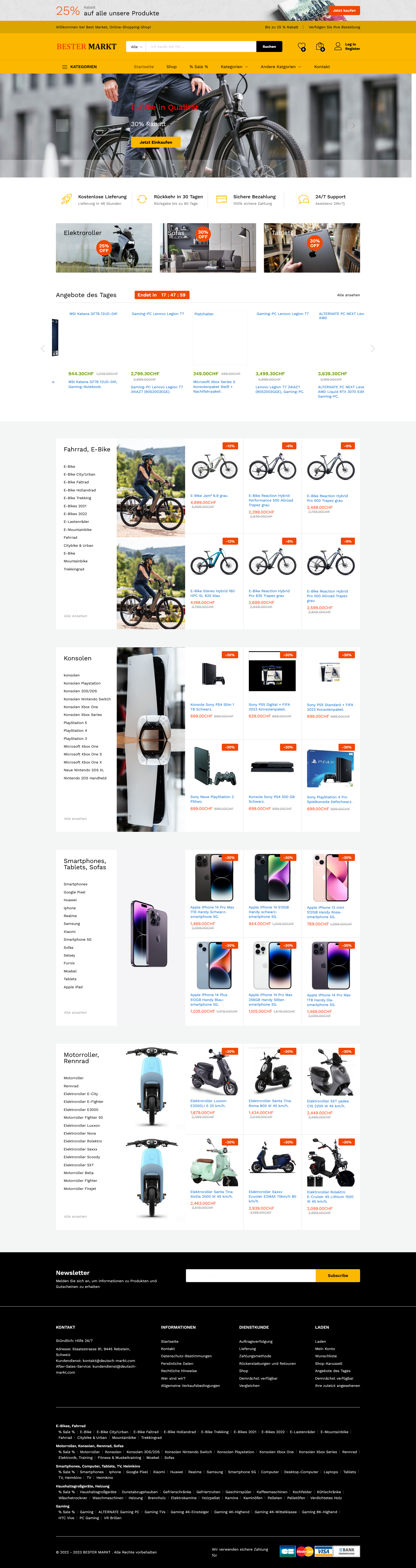
Task: Expand the Andere Katgorien dropdown
Action: tap(281, 67)
